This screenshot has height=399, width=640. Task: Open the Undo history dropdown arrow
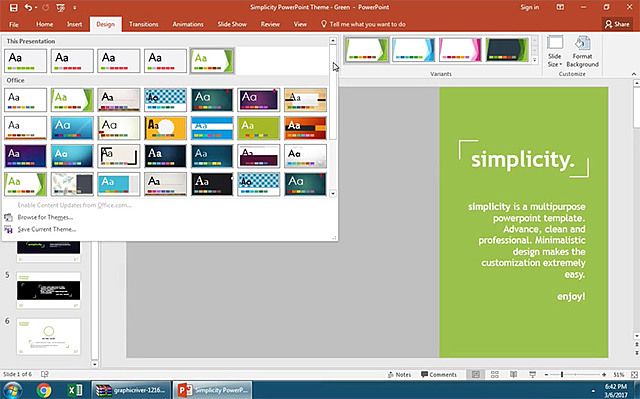coord(36,8)
